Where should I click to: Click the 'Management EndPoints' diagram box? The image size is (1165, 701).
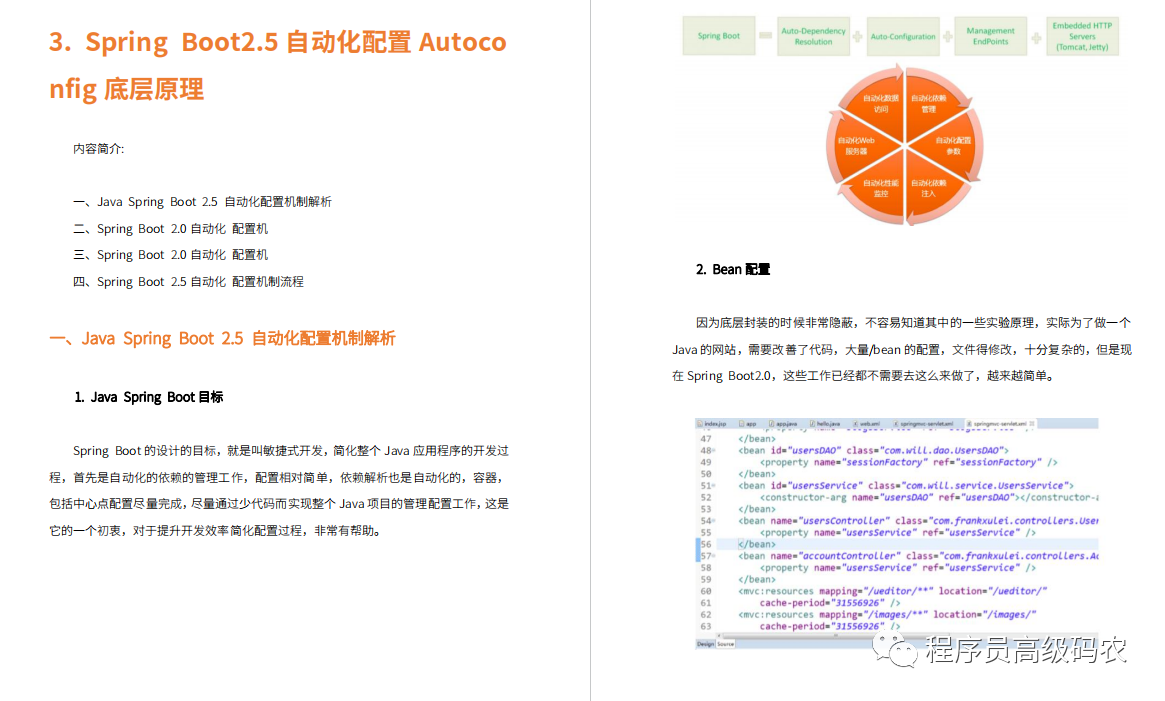coord(990,36)
